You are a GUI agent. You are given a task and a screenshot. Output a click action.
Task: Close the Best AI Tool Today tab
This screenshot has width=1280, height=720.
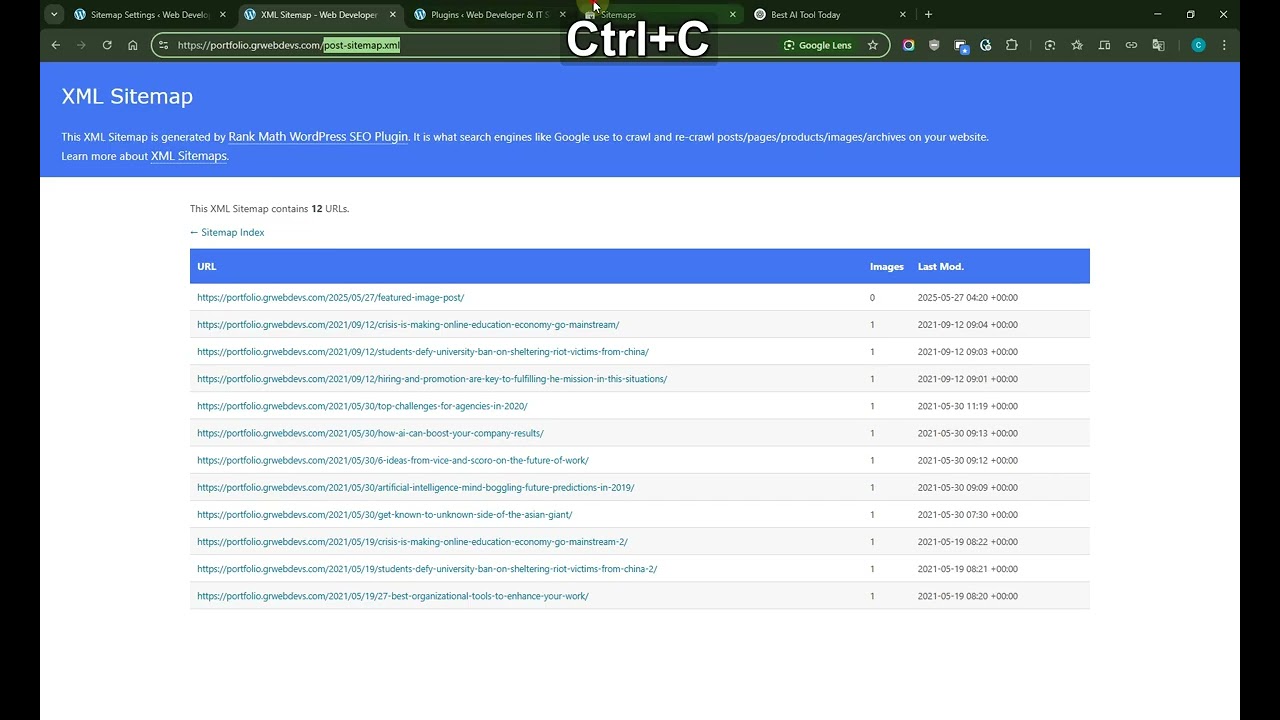[903, 15]
